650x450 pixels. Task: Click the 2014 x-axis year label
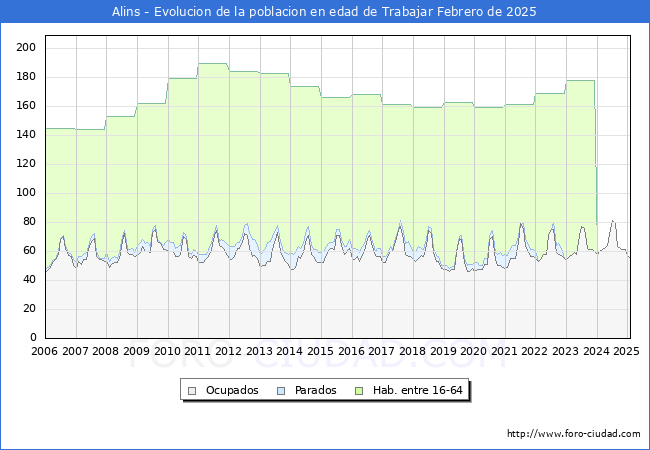point(290,351)
